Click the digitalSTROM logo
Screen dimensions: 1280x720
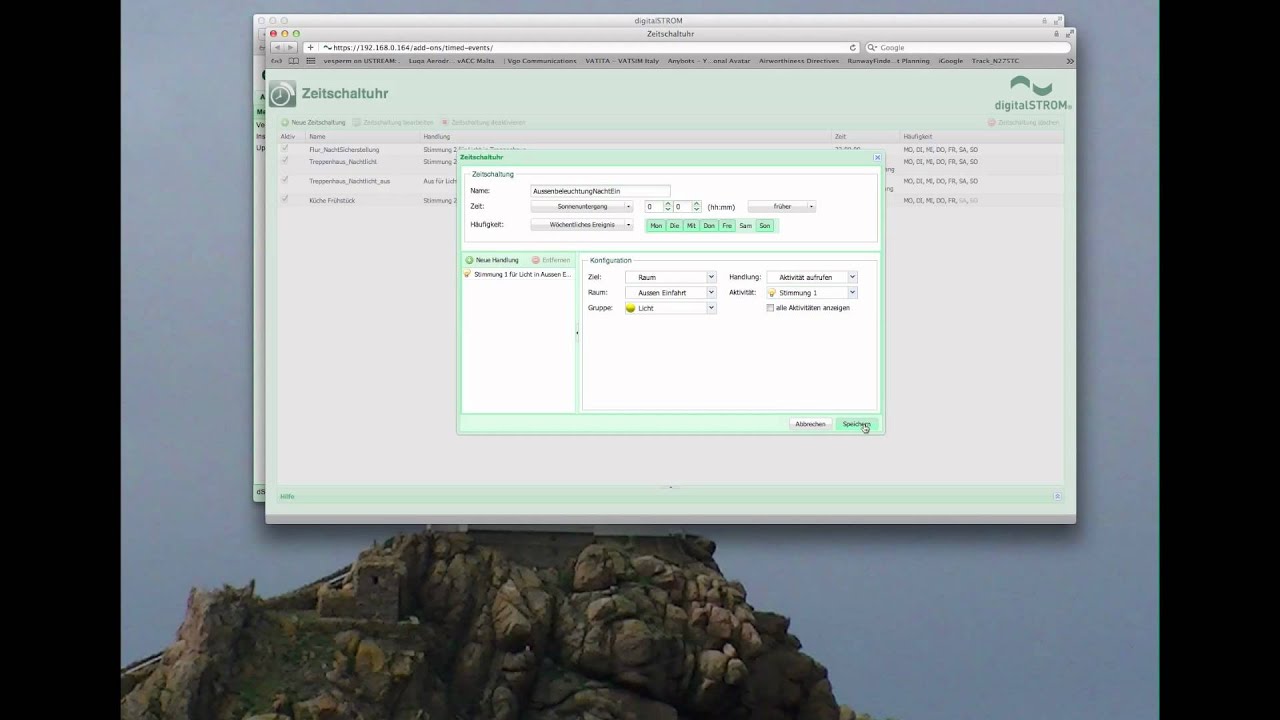pyautogui.click(x=1033, y=93)
